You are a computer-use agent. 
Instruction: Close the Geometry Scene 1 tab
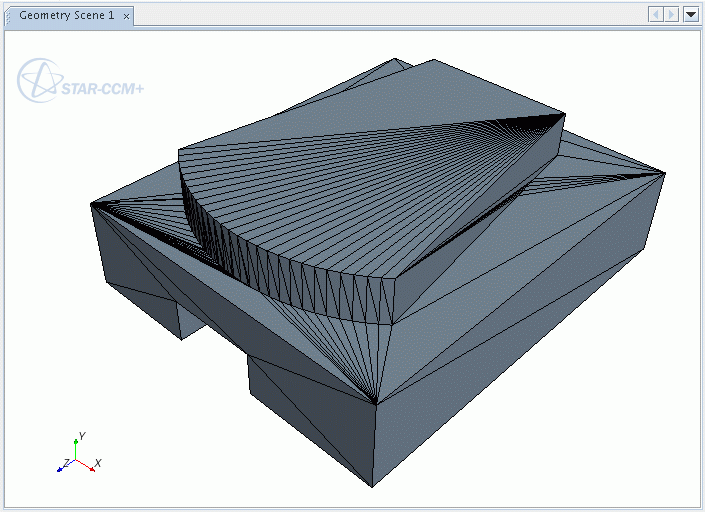[126, 17]
